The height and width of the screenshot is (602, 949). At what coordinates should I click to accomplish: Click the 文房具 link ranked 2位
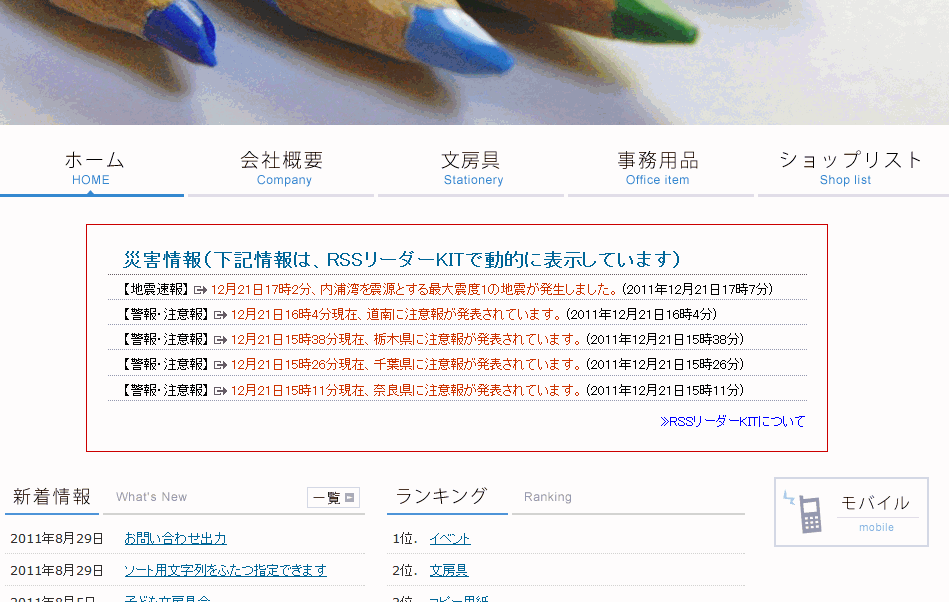point(449,571)
